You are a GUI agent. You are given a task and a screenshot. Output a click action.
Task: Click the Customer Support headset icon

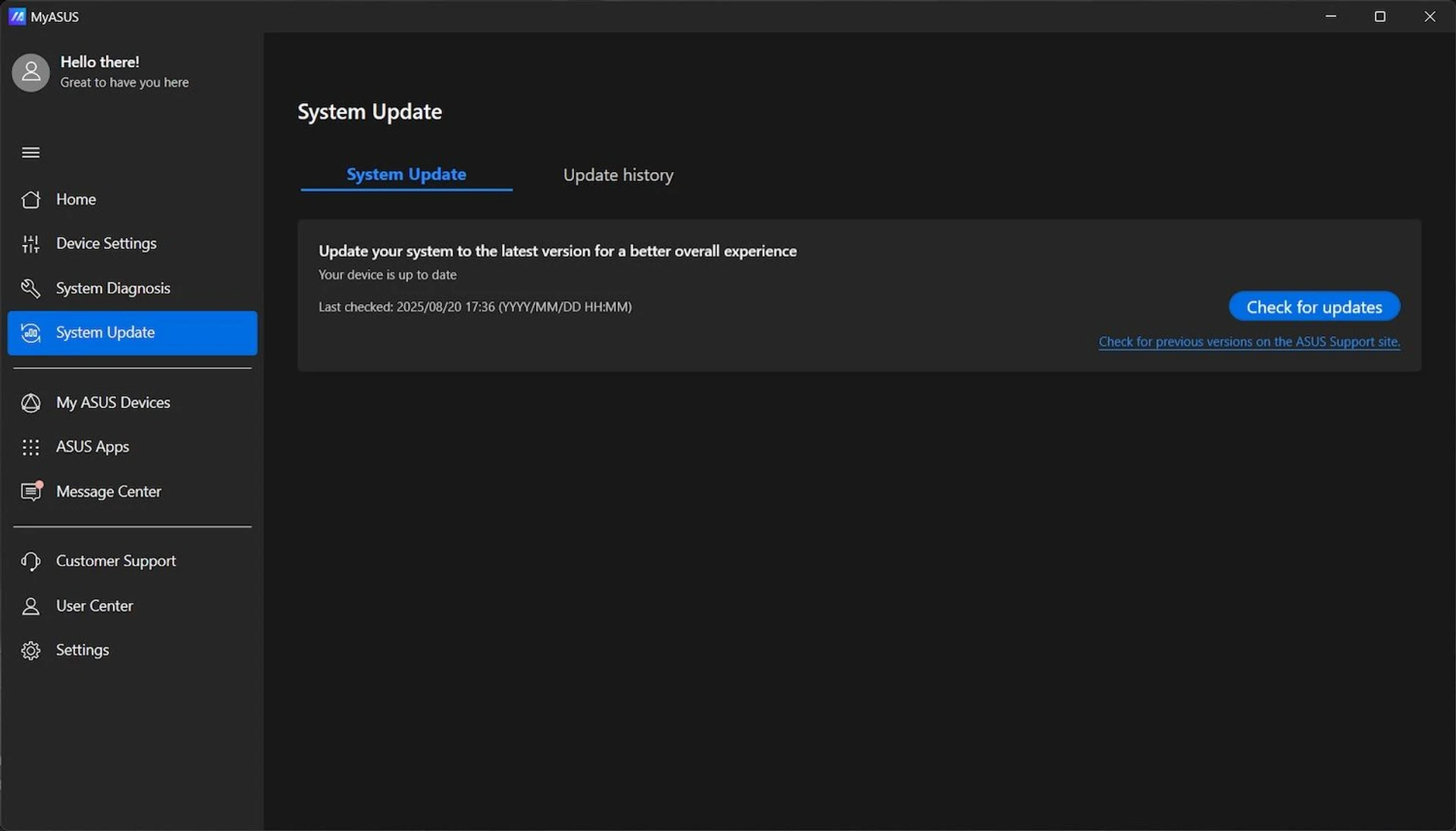[31, 561]
